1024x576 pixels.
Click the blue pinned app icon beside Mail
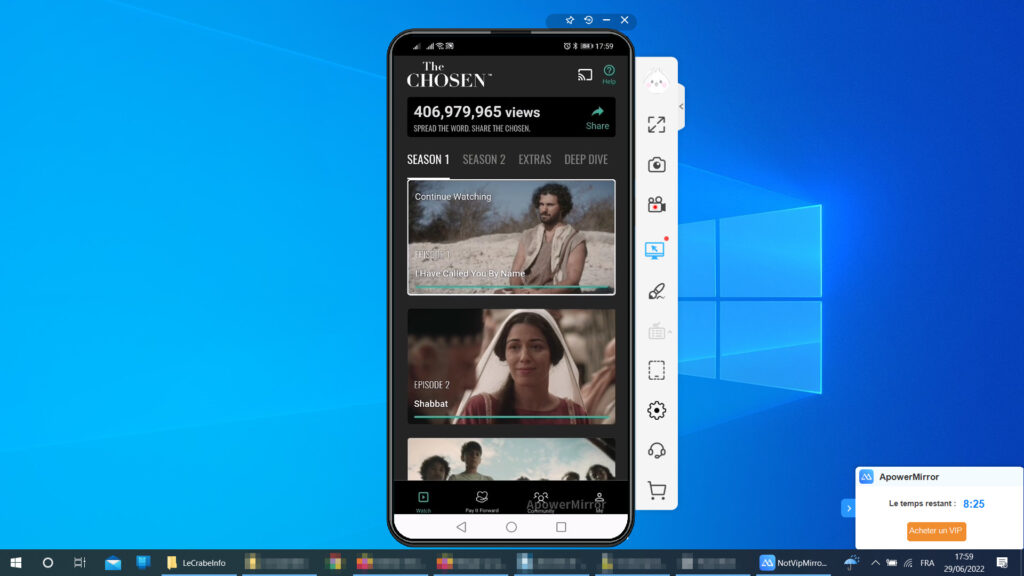click(x=144, y=562)
